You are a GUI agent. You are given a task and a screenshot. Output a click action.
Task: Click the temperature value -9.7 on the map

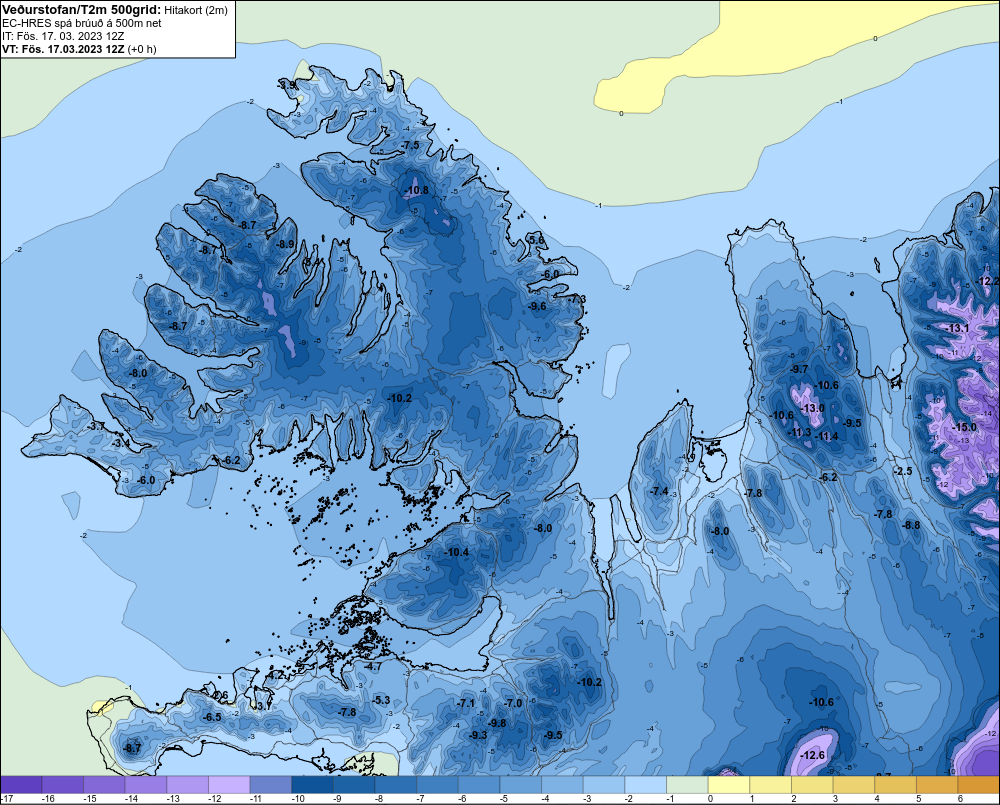tap(798, 369)
